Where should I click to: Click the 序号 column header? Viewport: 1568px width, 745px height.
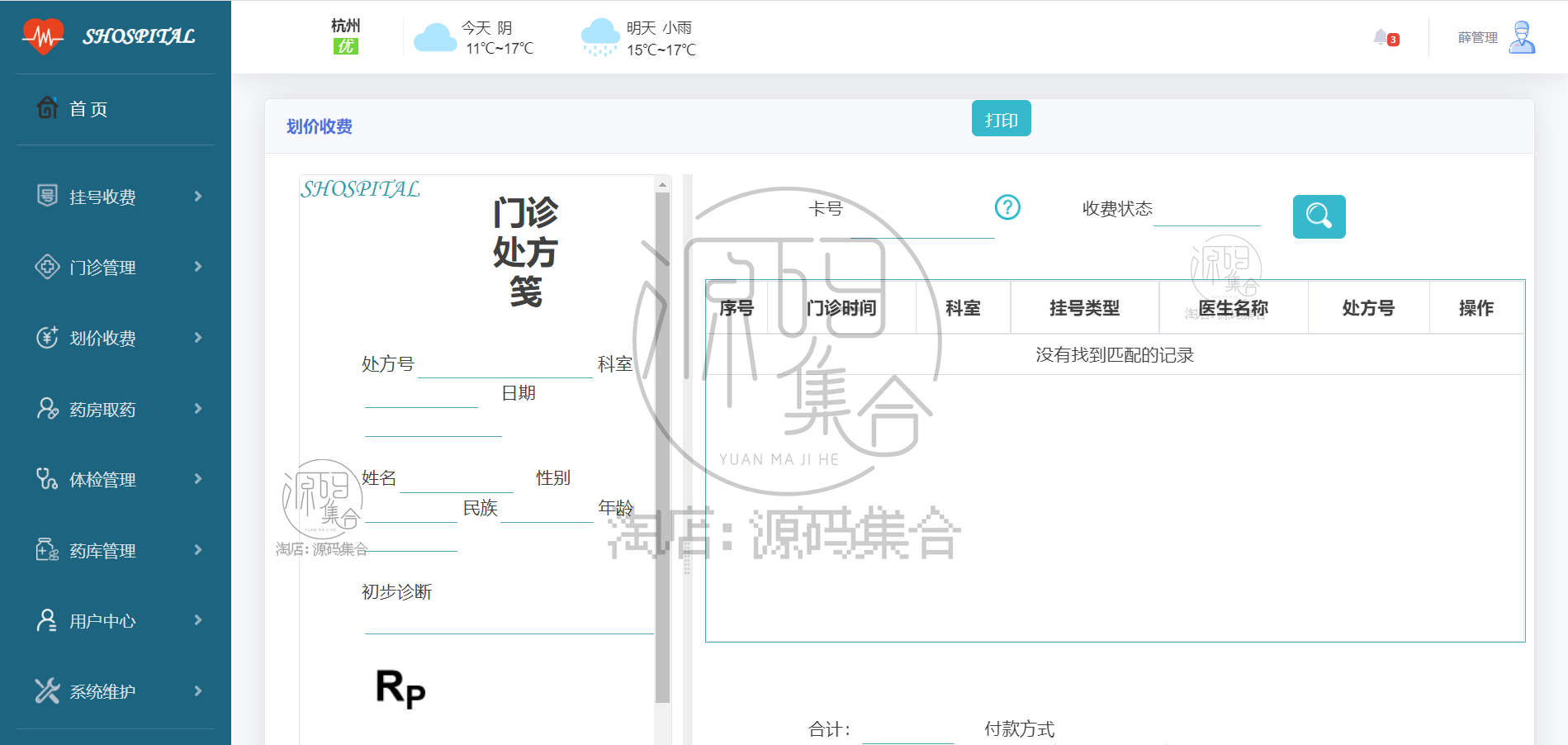pyautogui.click(x=737, y=308)
